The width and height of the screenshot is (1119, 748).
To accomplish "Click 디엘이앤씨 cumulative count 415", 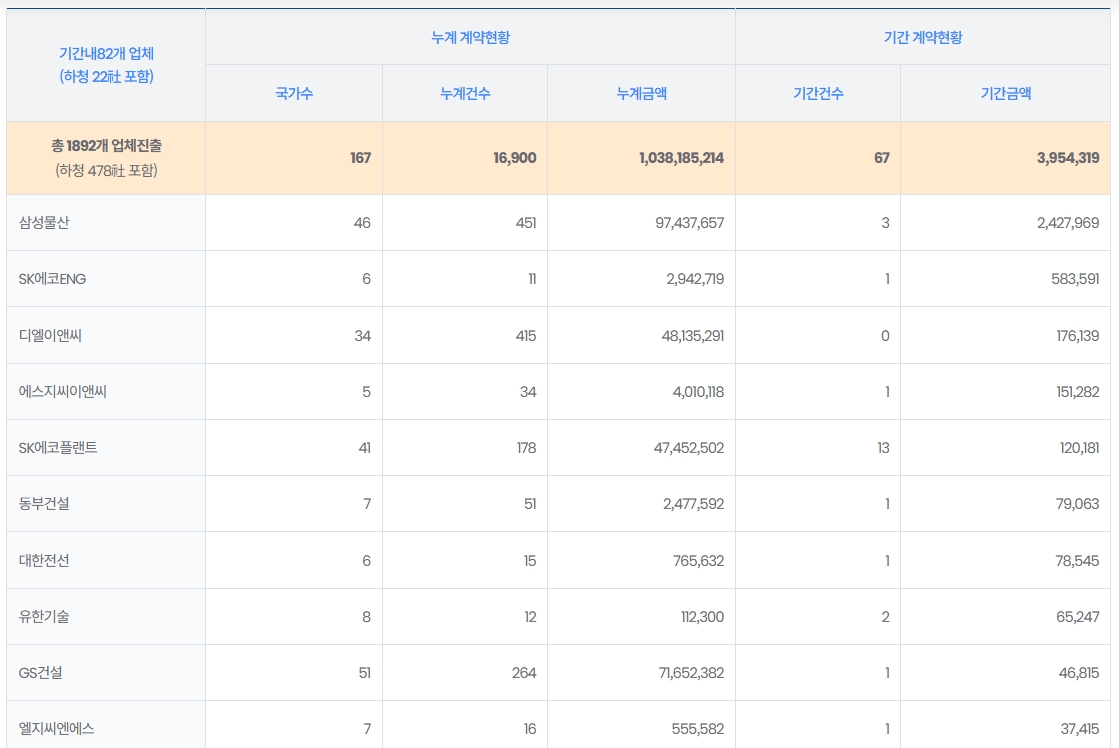I will click(526, 335).
